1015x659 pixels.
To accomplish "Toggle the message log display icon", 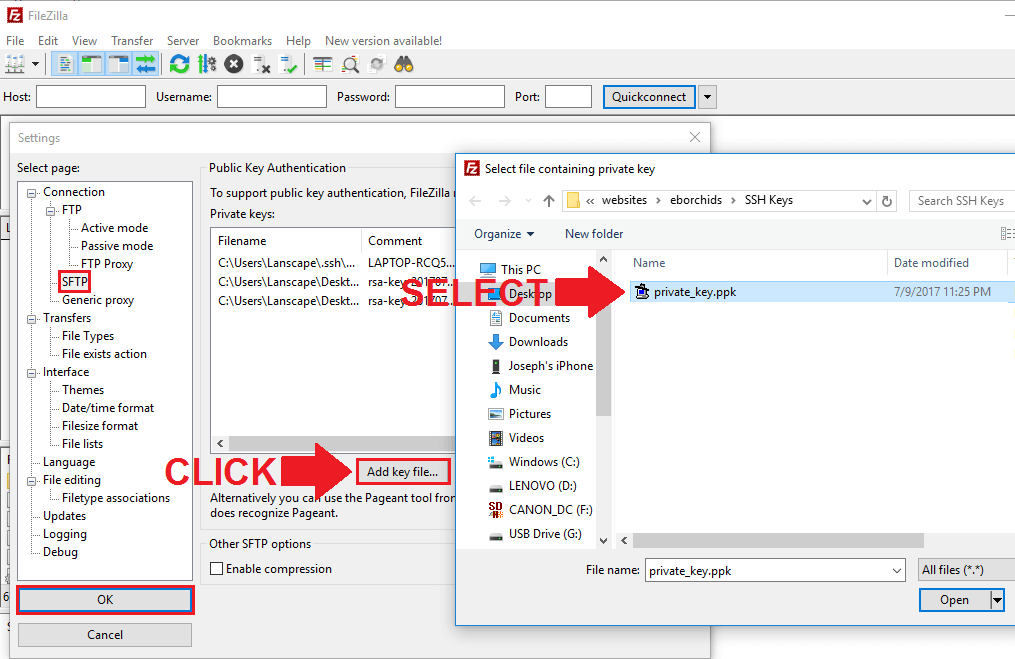I will (x=64, y=64).
